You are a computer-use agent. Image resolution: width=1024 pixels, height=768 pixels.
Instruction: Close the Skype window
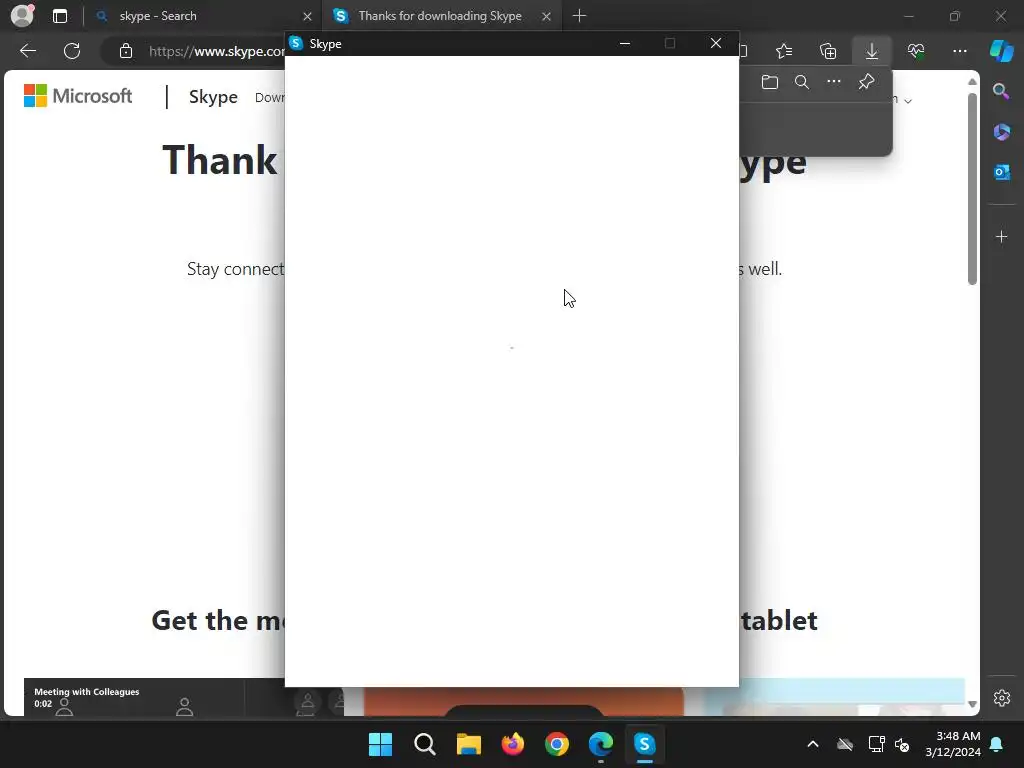pos(716,43)
